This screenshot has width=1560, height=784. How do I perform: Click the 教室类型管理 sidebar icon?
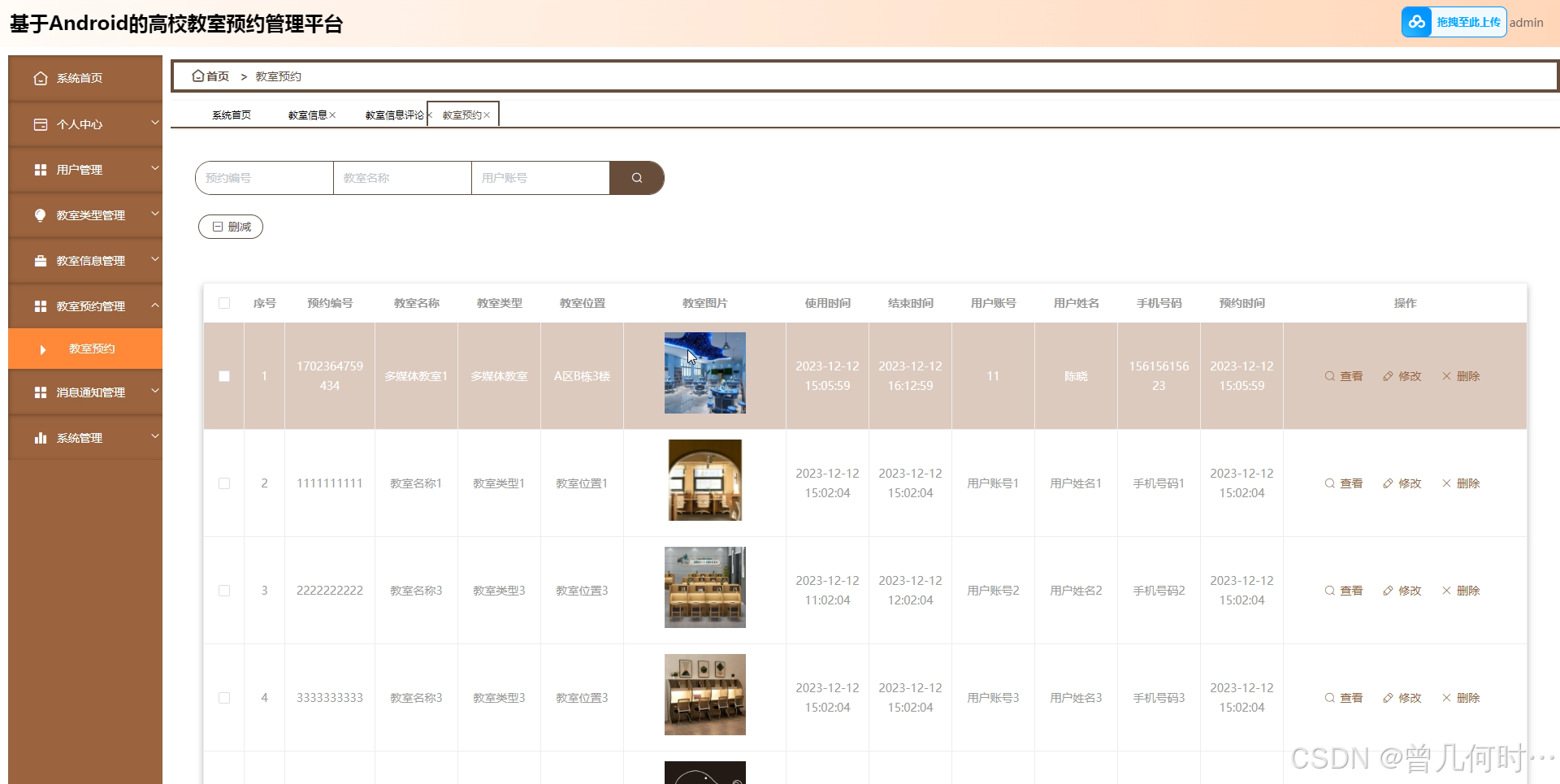coord(41,214)
